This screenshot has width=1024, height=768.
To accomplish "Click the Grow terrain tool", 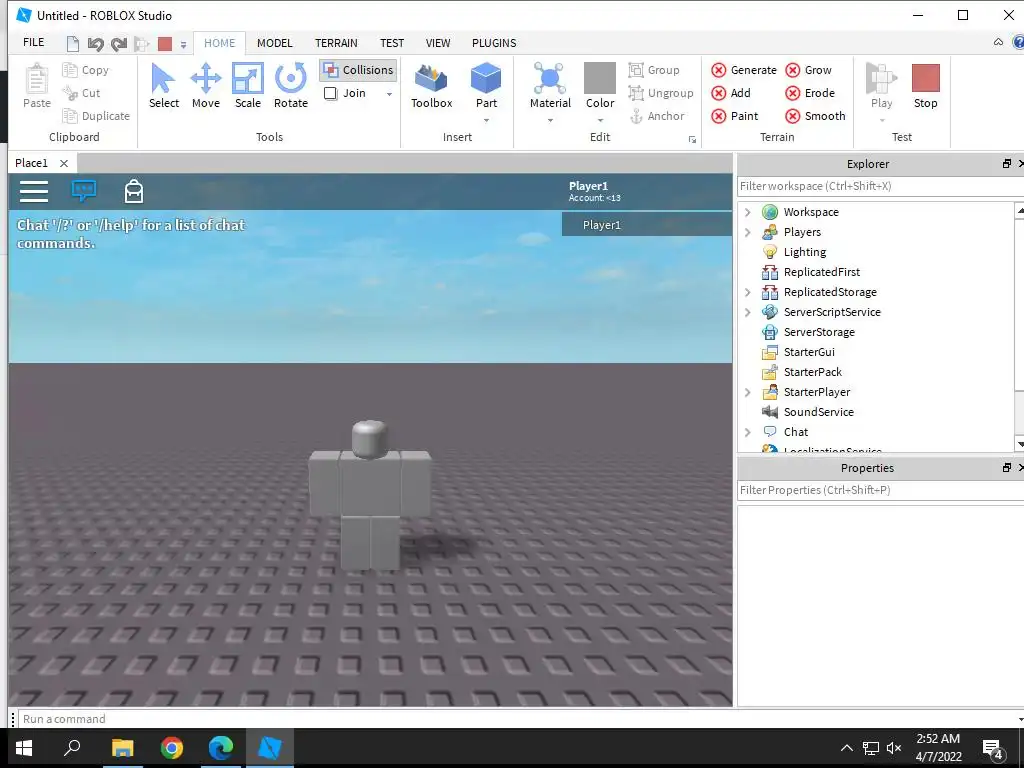I will (808, 70).
